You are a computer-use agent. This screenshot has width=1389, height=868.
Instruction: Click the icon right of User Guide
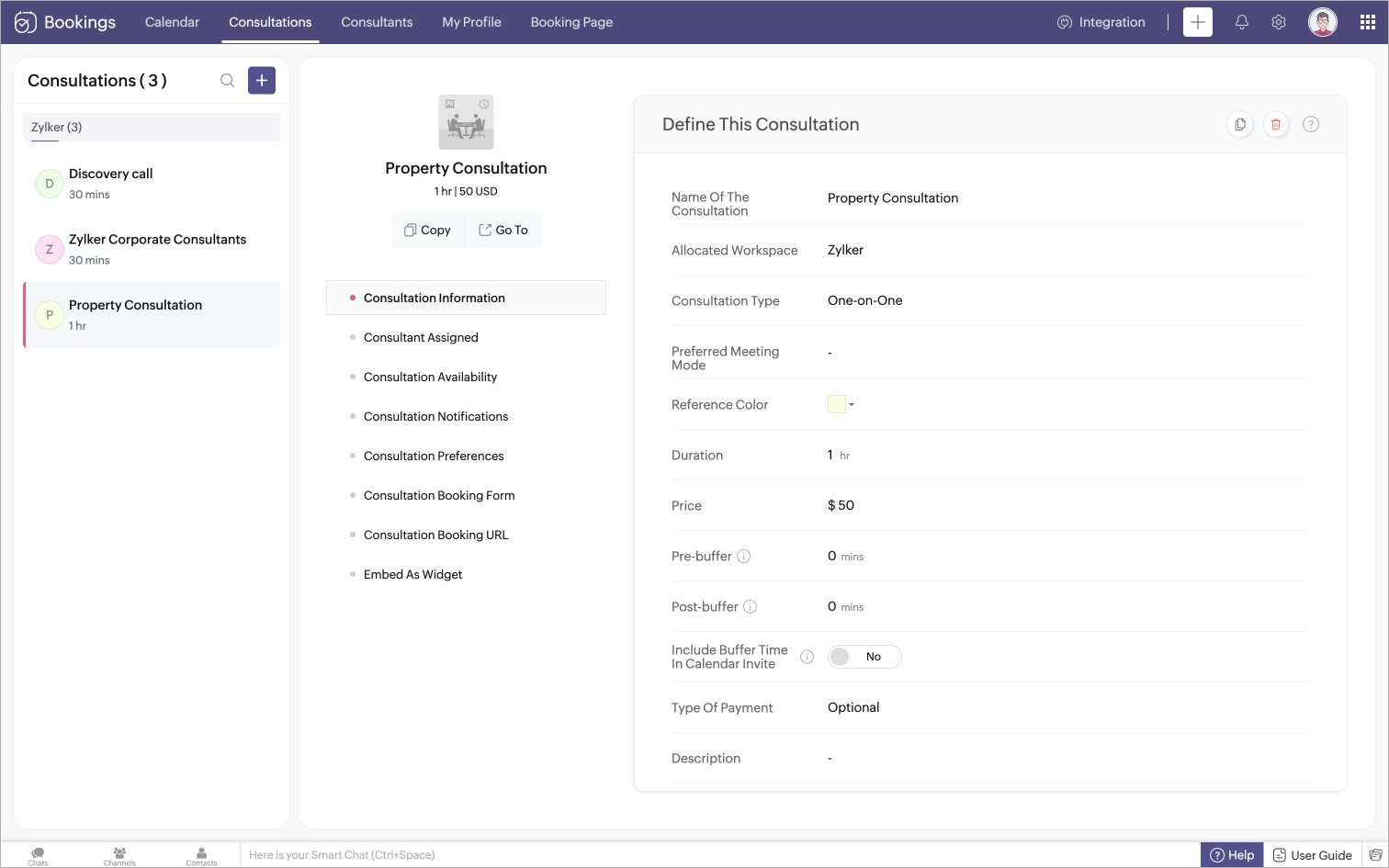[1375, 855]
